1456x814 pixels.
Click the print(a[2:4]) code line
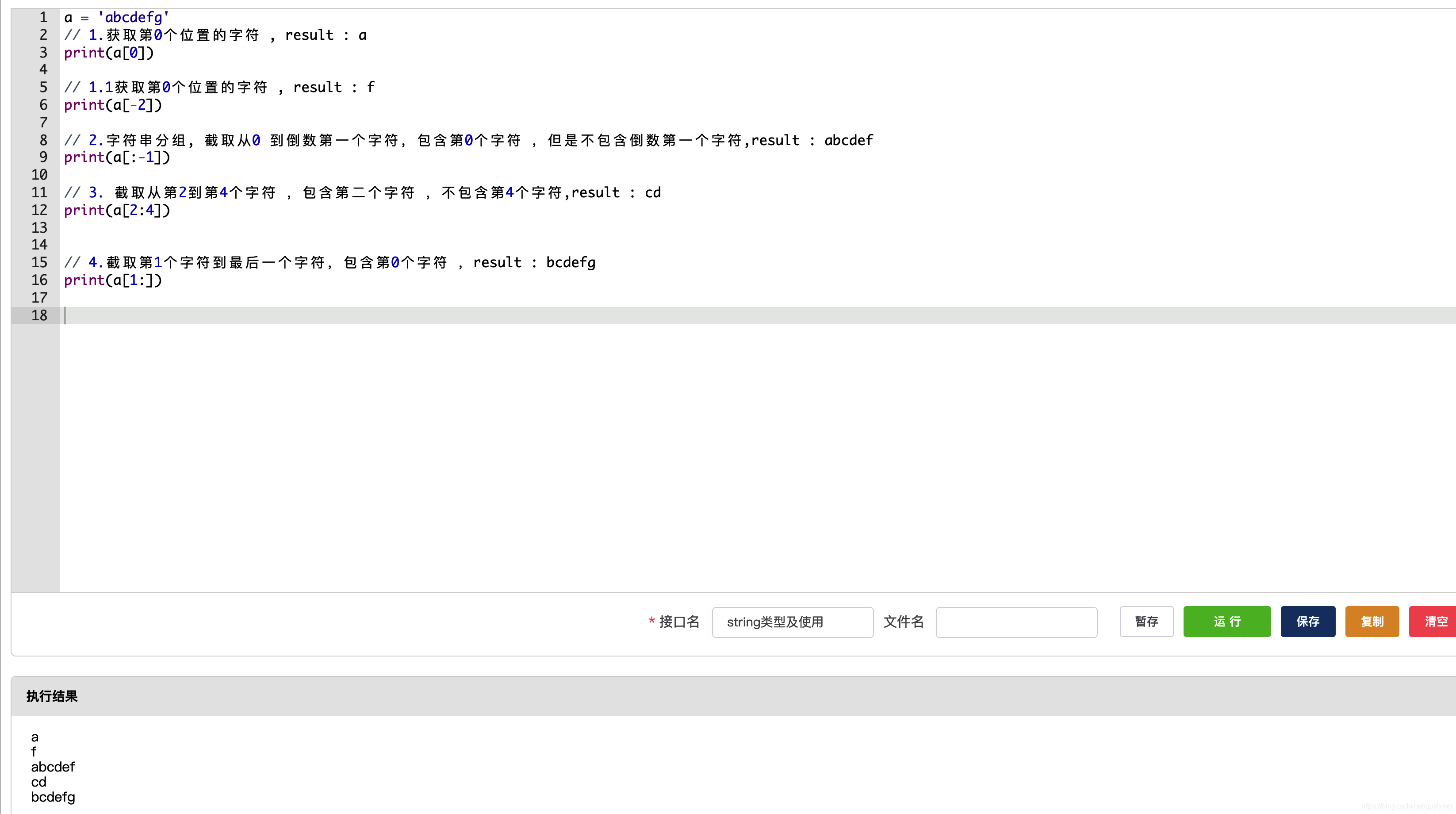point(117,210)
